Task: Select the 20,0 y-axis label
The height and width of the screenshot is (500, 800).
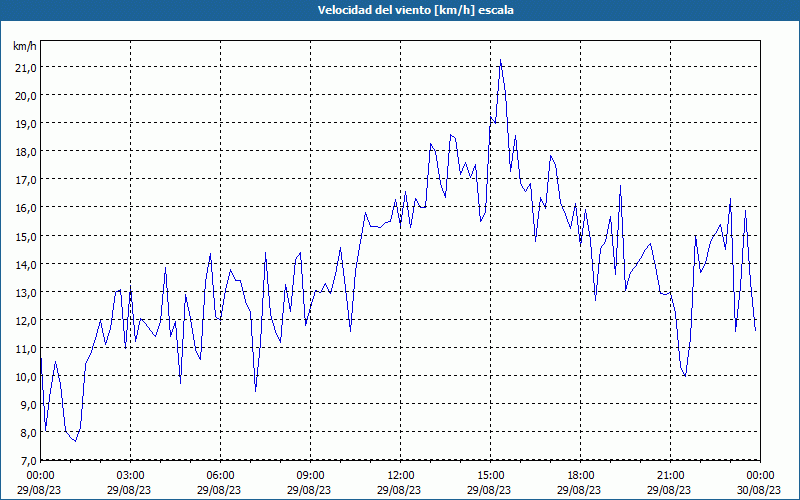Action: click(x=26, y=95)
